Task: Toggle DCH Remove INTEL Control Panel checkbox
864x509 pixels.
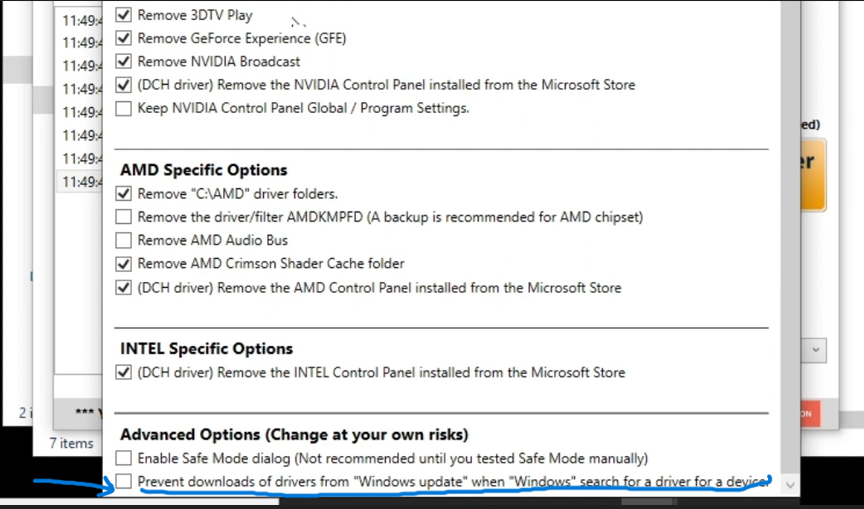Action: 123,372
